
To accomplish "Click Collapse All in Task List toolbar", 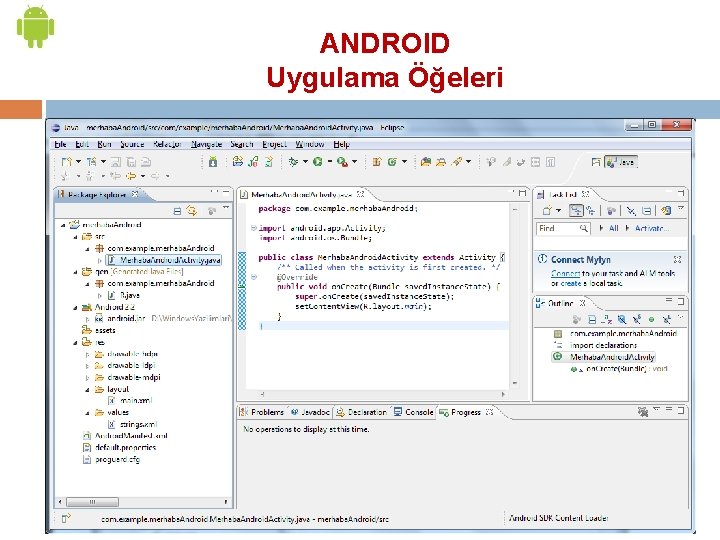I will 647,211.
